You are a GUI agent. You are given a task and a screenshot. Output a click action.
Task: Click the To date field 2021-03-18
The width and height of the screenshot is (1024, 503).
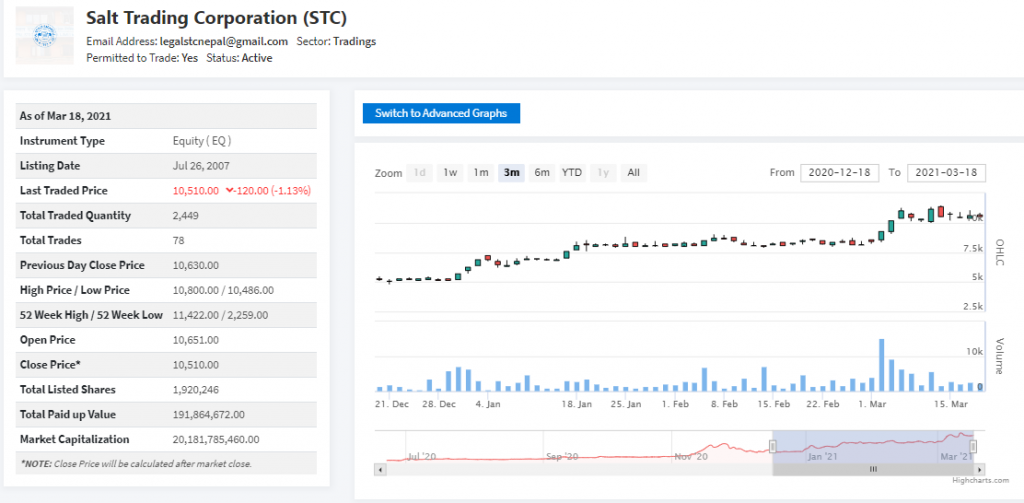(x=946, y=172)
